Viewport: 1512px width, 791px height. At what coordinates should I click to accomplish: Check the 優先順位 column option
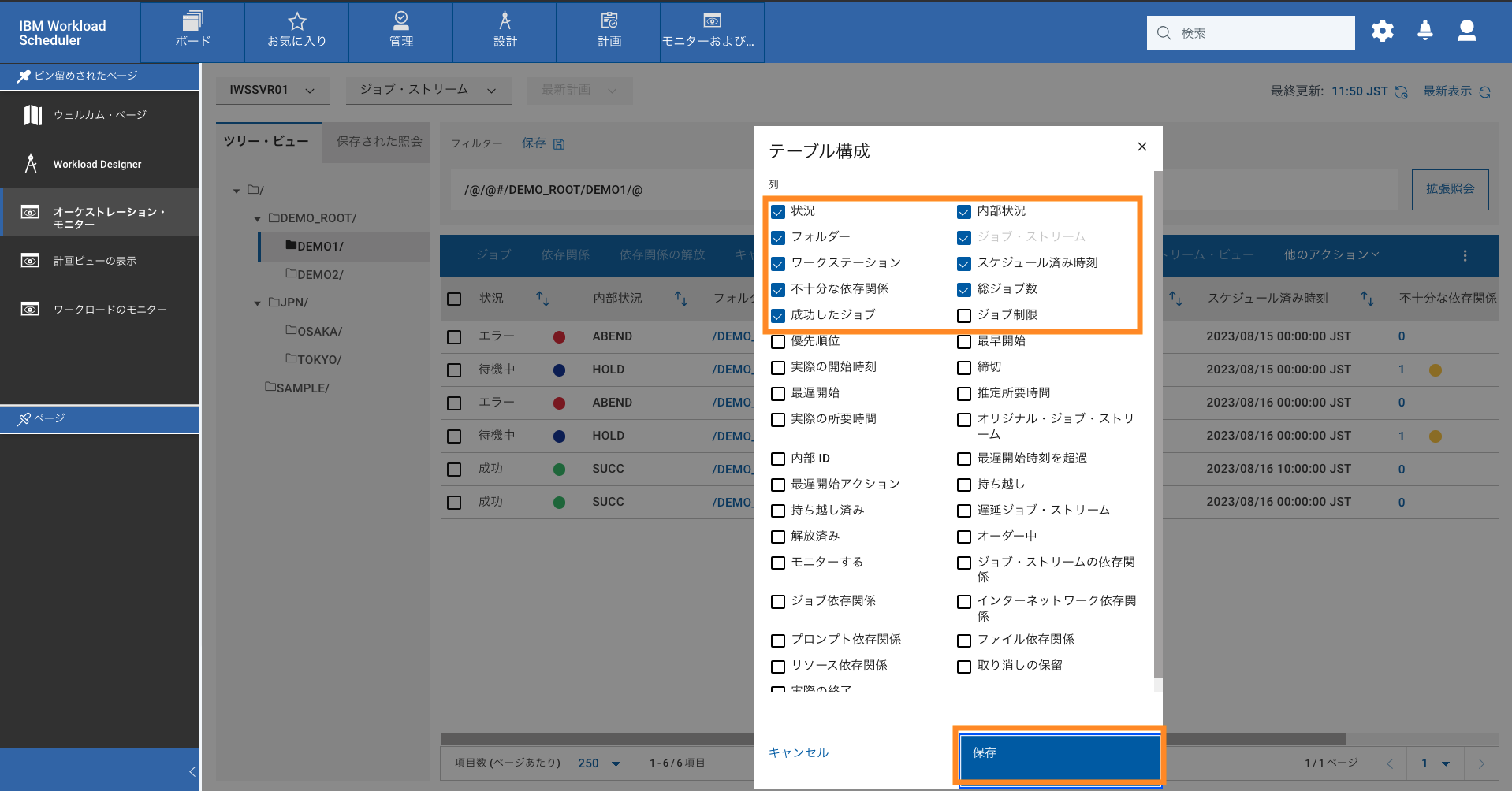click(x=778, y=341)
